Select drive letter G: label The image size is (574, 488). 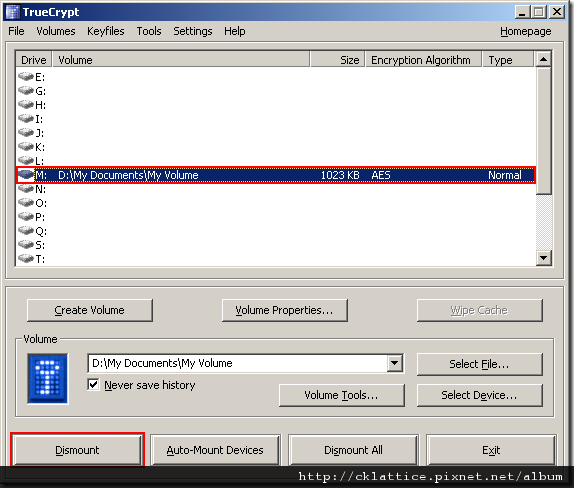[40, 91]
